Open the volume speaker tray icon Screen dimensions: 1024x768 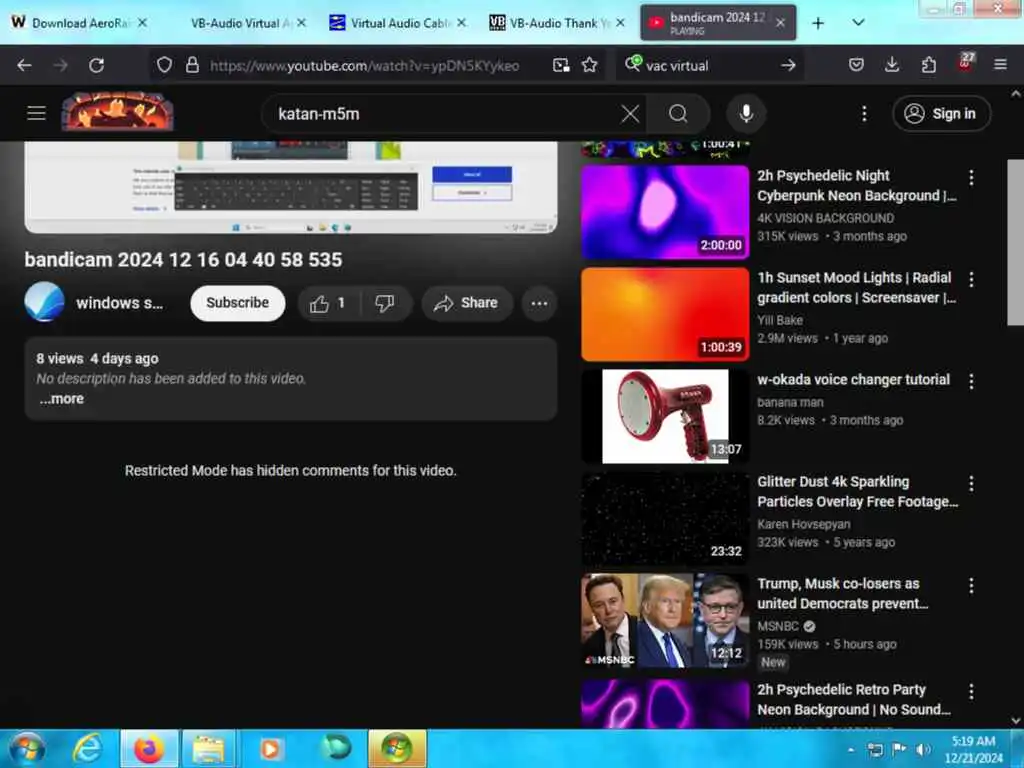[x=923, y=749]
